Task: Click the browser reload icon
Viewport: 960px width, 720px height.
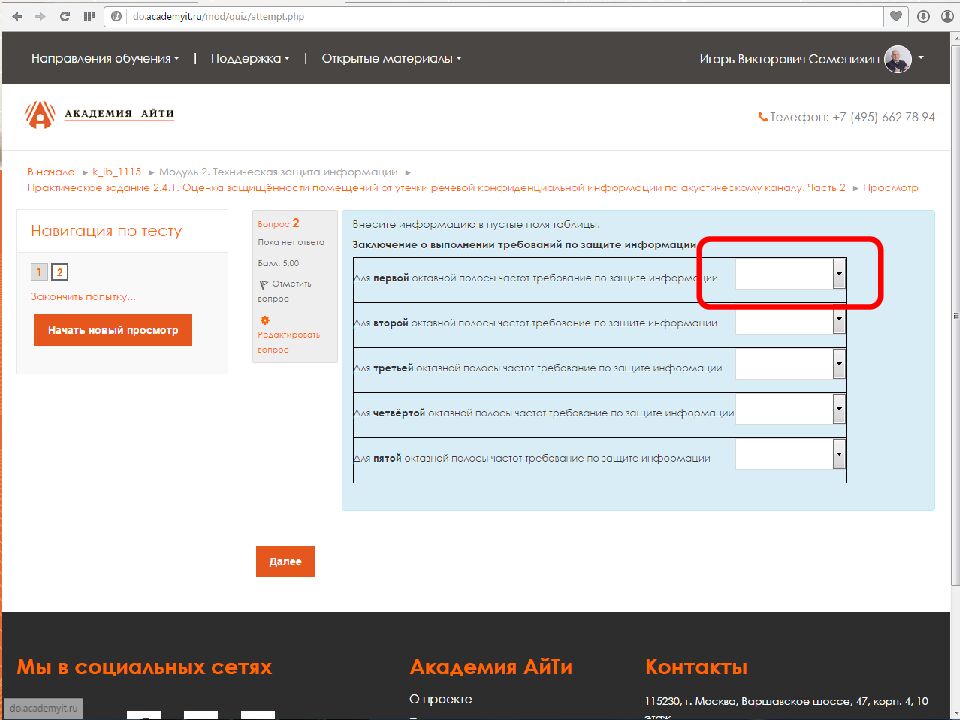Action: [x=63, y=16]
